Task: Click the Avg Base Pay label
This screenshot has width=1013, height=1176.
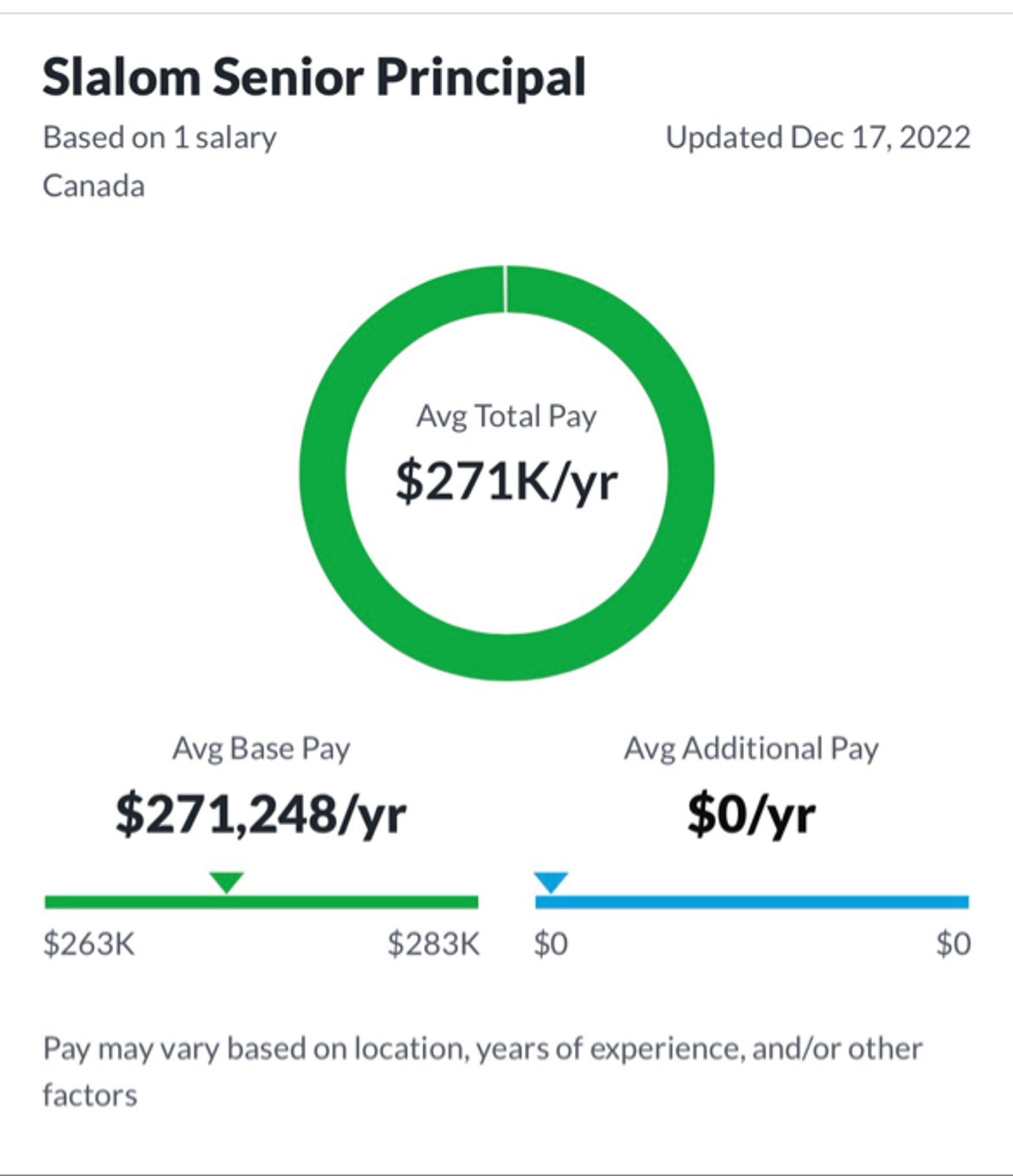Action: (261, 749)
